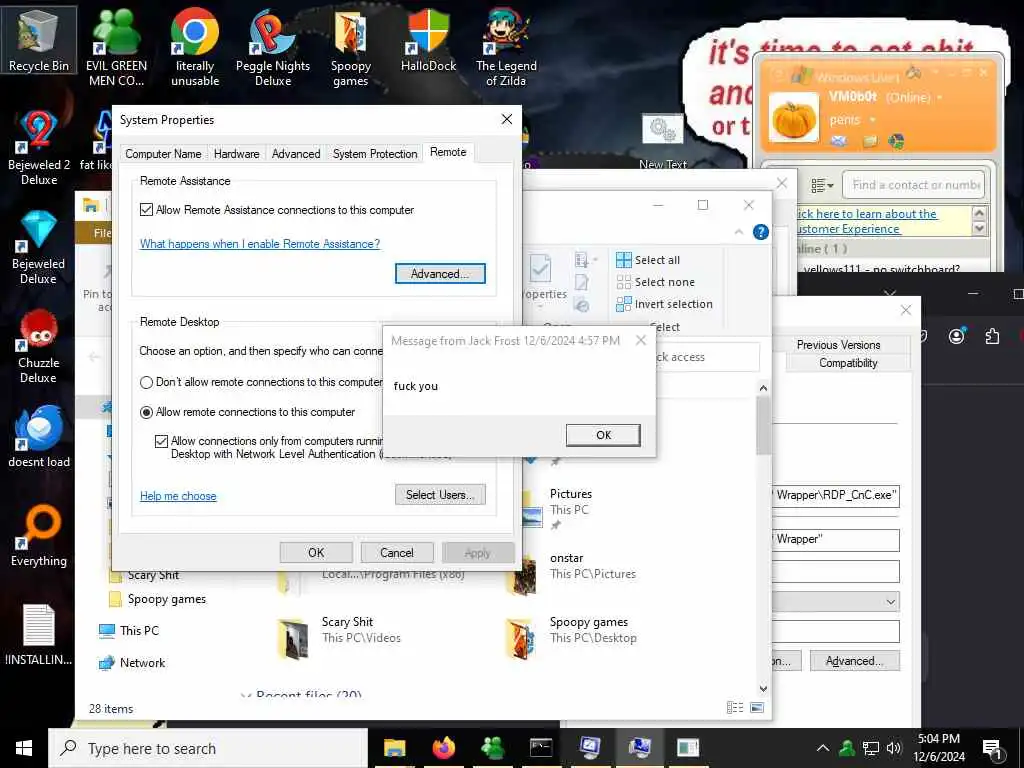Viewport: 1024px width, 768px height.
Task: Toggle Allow Remote Assistance connections checkbox
Action: (x=146, y=210)
